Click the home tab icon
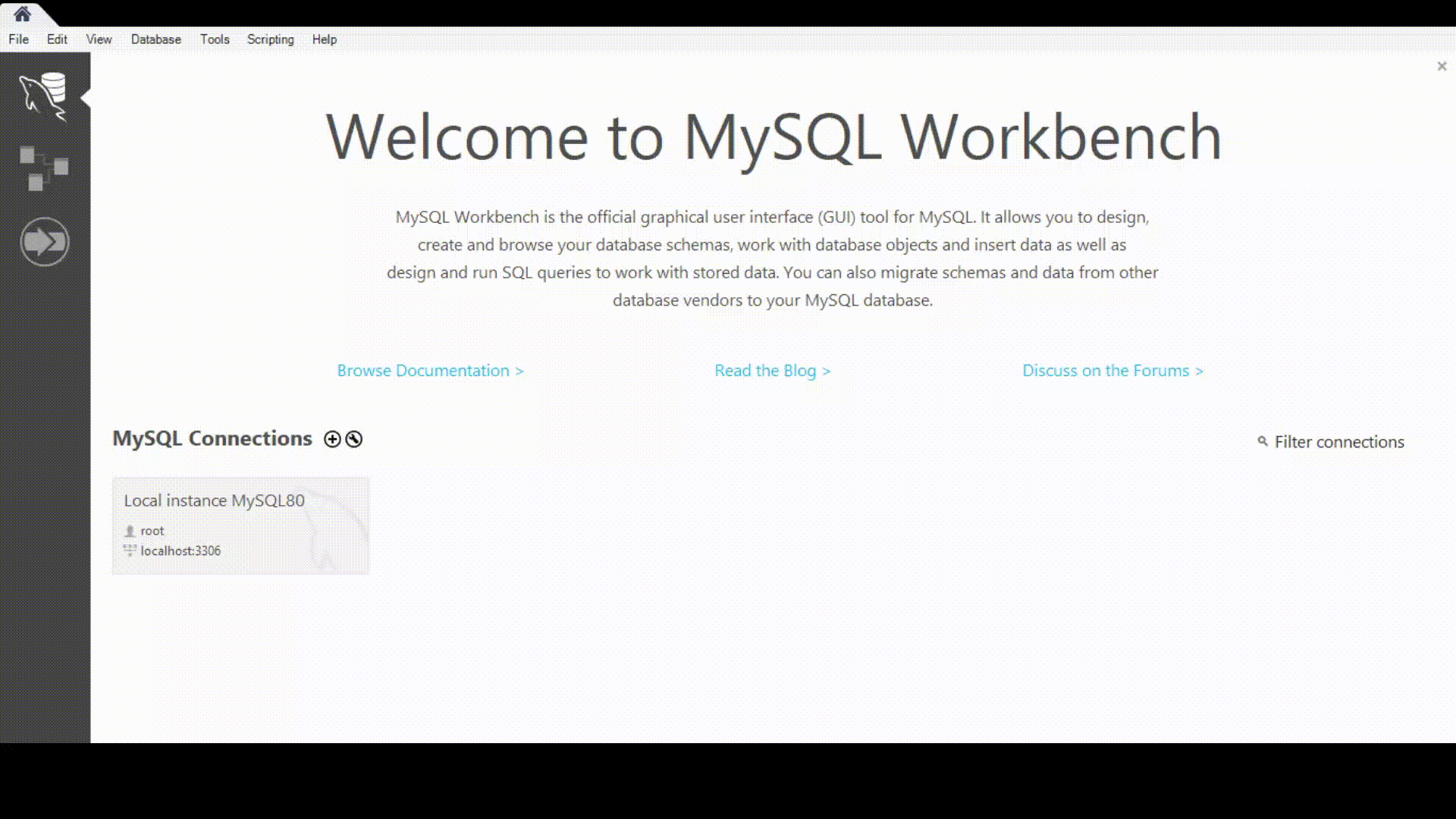 coord(22,14)
